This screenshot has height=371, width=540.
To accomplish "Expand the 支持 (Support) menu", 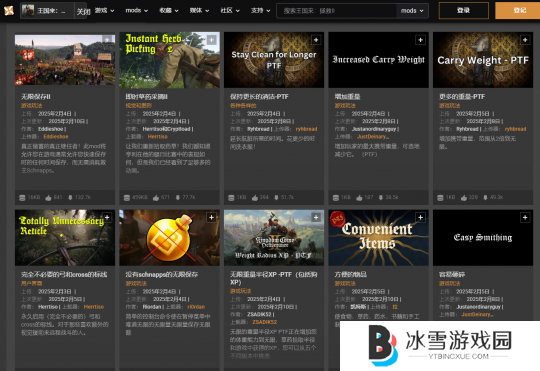I will [x=260, y=11].
